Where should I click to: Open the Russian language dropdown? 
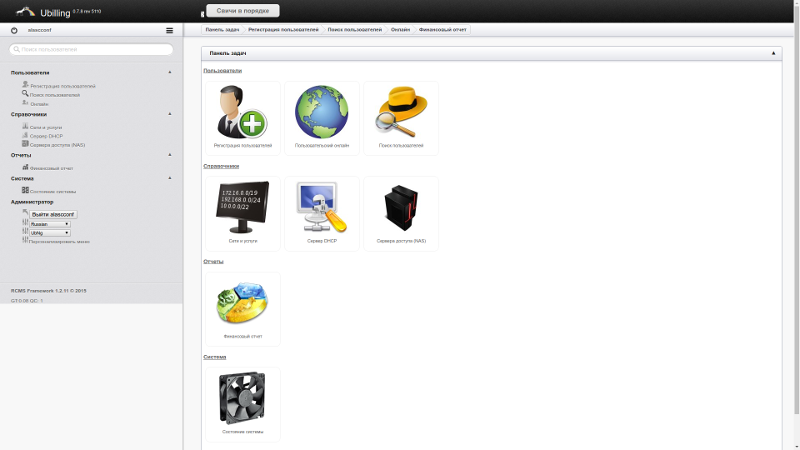(x=49, y=224)
